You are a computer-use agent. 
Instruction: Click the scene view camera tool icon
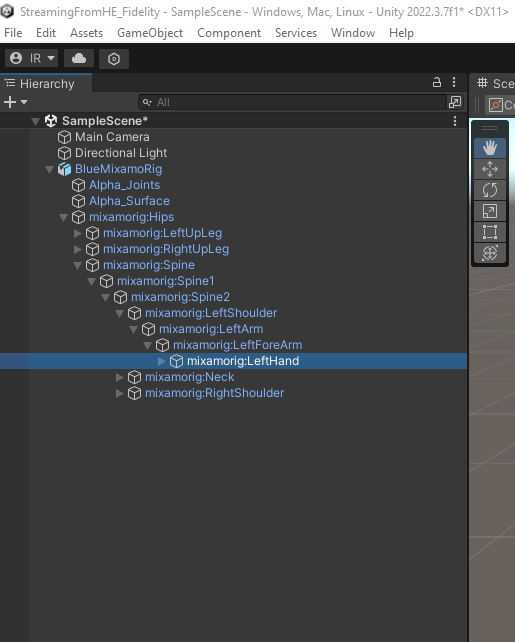[496, 105]
